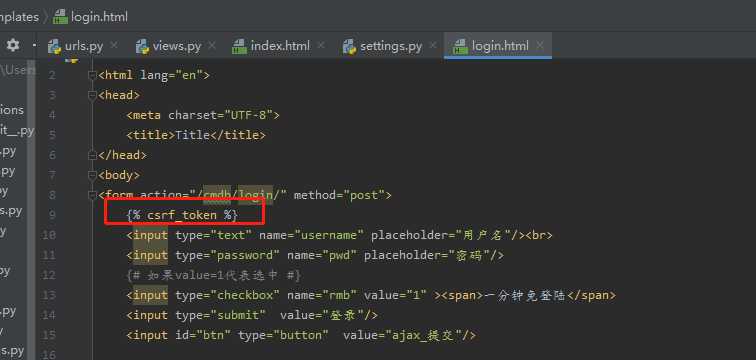The image size is (756, 360).
Task: Click value="ajax_提交" attribute
Action: coord(402,335)
